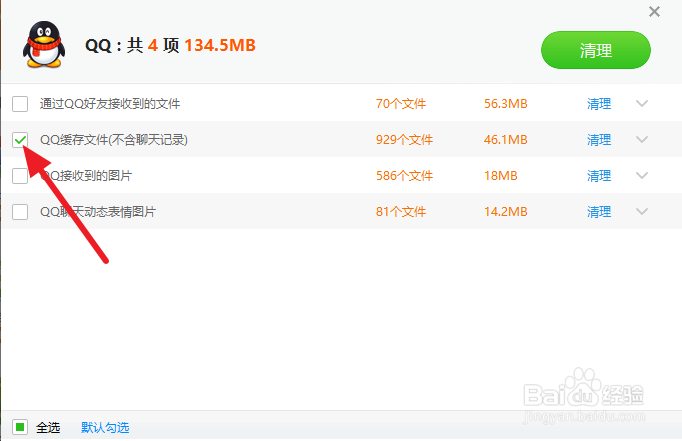The height and width of the screenshot is (441, 682).
Task: Select the QQ接收到的图片 label
Action: pos(86,176)
